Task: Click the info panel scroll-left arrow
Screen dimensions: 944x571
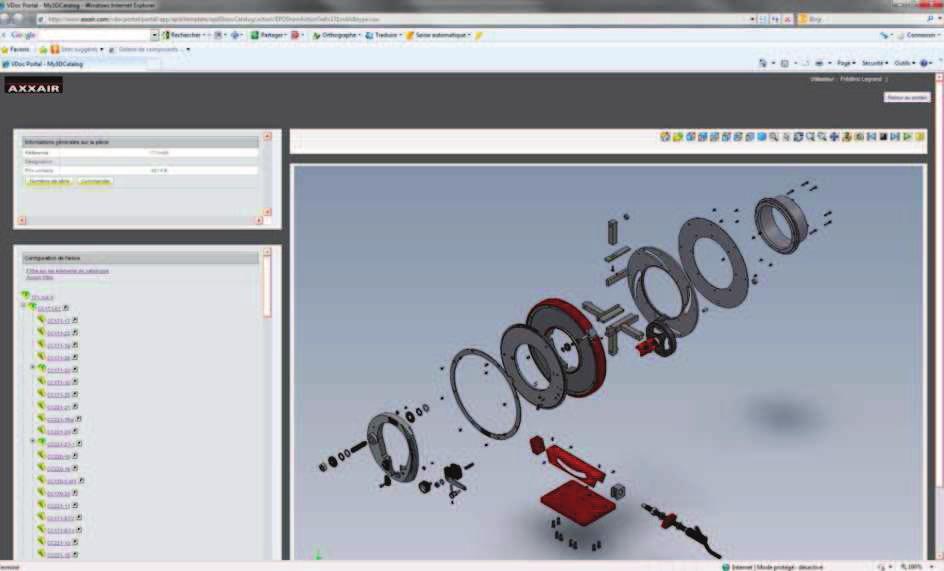Action: (22, 220)
